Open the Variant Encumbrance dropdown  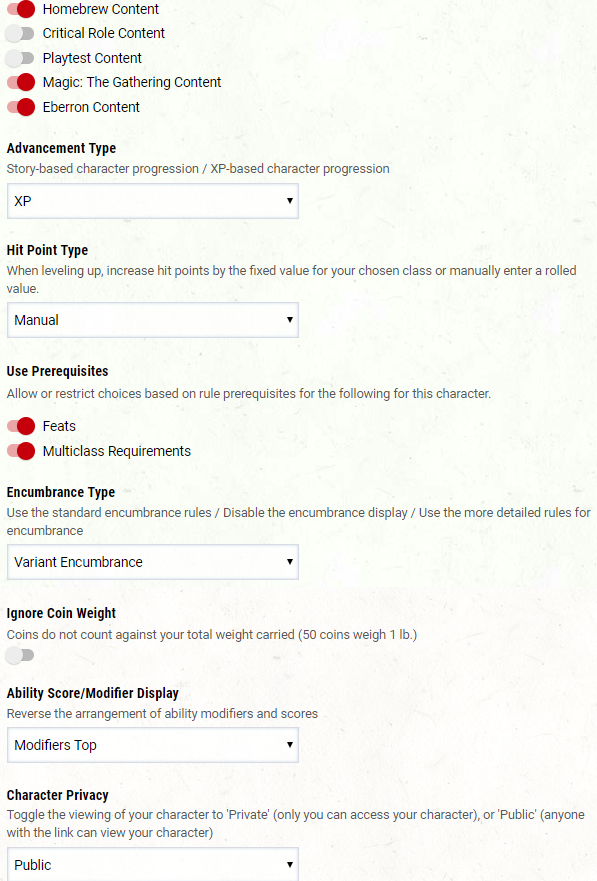coord(153,562)
